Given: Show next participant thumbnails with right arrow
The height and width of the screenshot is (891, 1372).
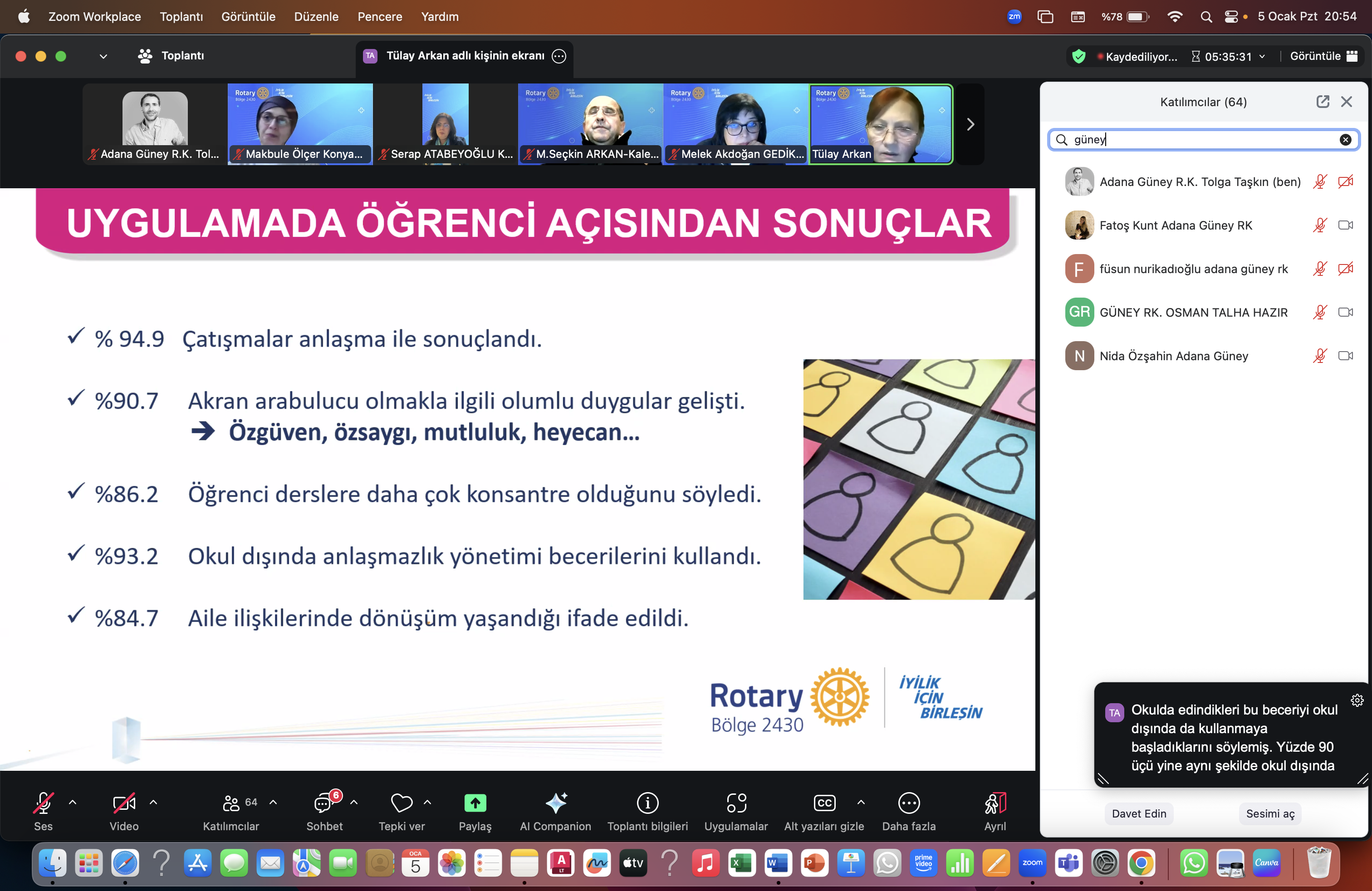Looking at the screenshot, I should pyautogui.click(x=970, y=124).
